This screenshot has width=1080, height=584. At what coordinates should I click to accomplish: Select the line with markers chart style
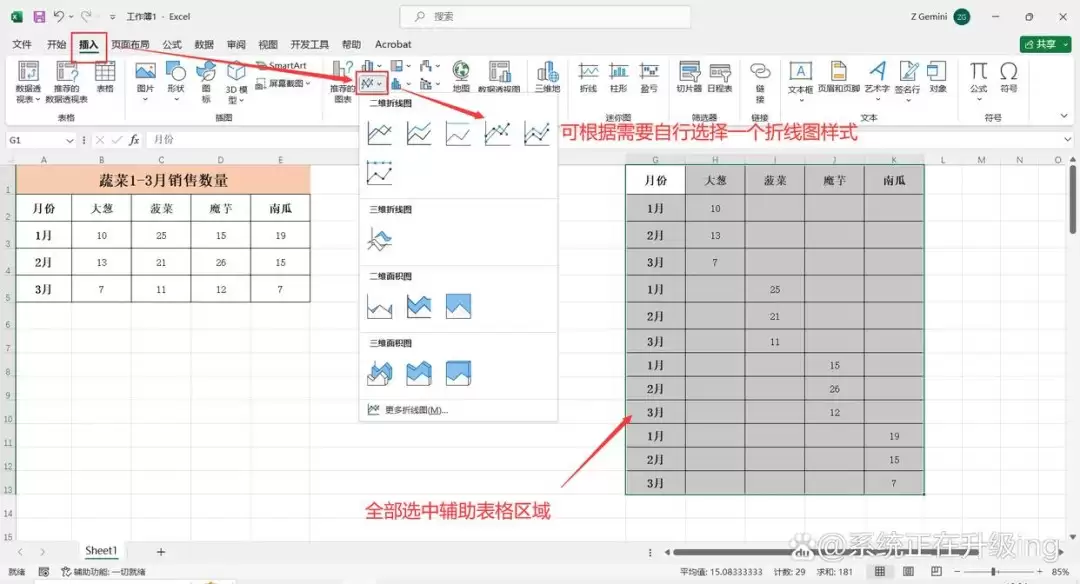(x=497, y=132)
